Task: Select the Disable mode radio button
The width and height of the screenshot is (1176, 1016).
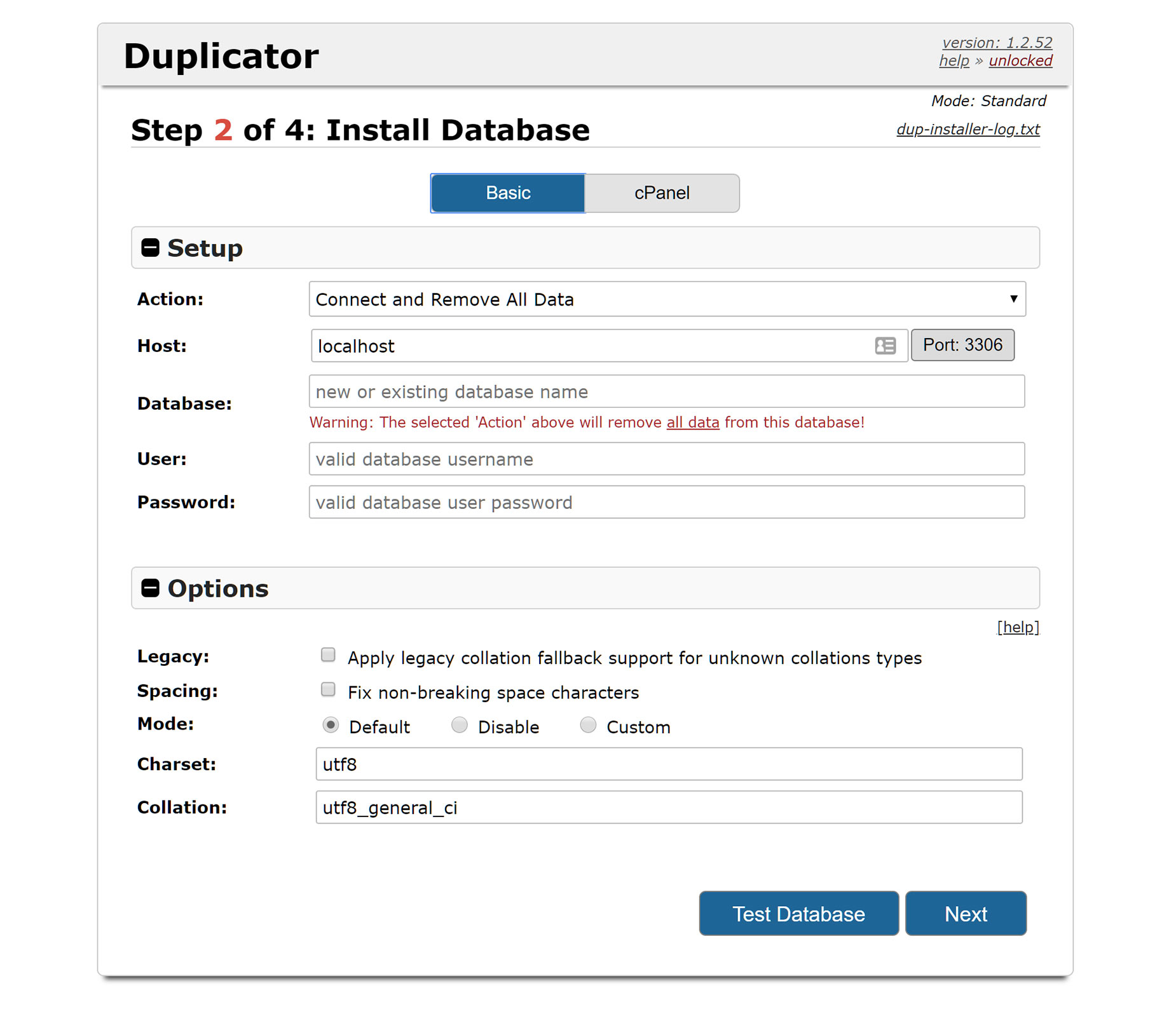Action: tap(459, 724)
